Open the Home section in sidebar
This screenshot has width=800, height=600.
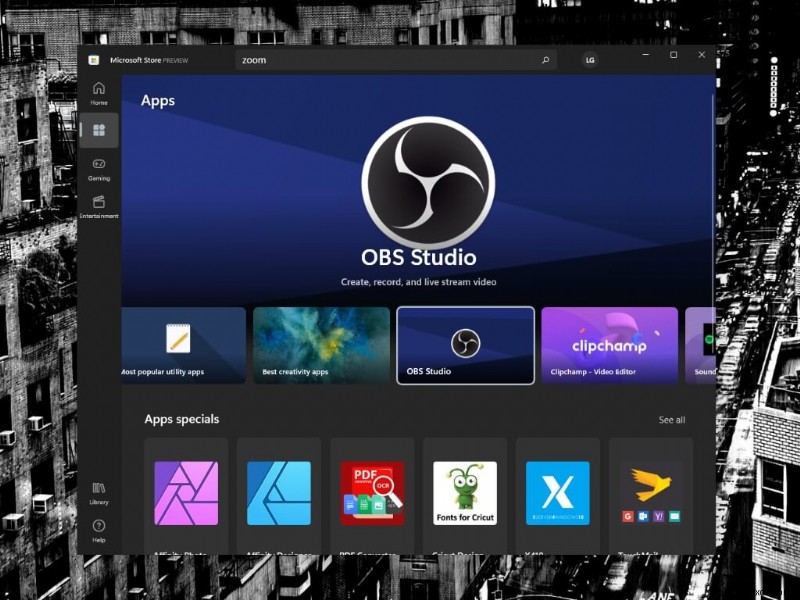coord(99,94)
